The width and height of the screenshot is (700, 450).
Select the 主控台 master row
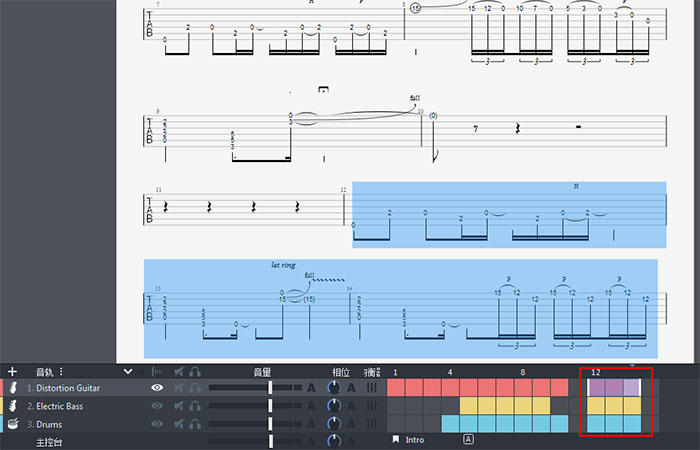pyautogui.click(x=49, y=441)
